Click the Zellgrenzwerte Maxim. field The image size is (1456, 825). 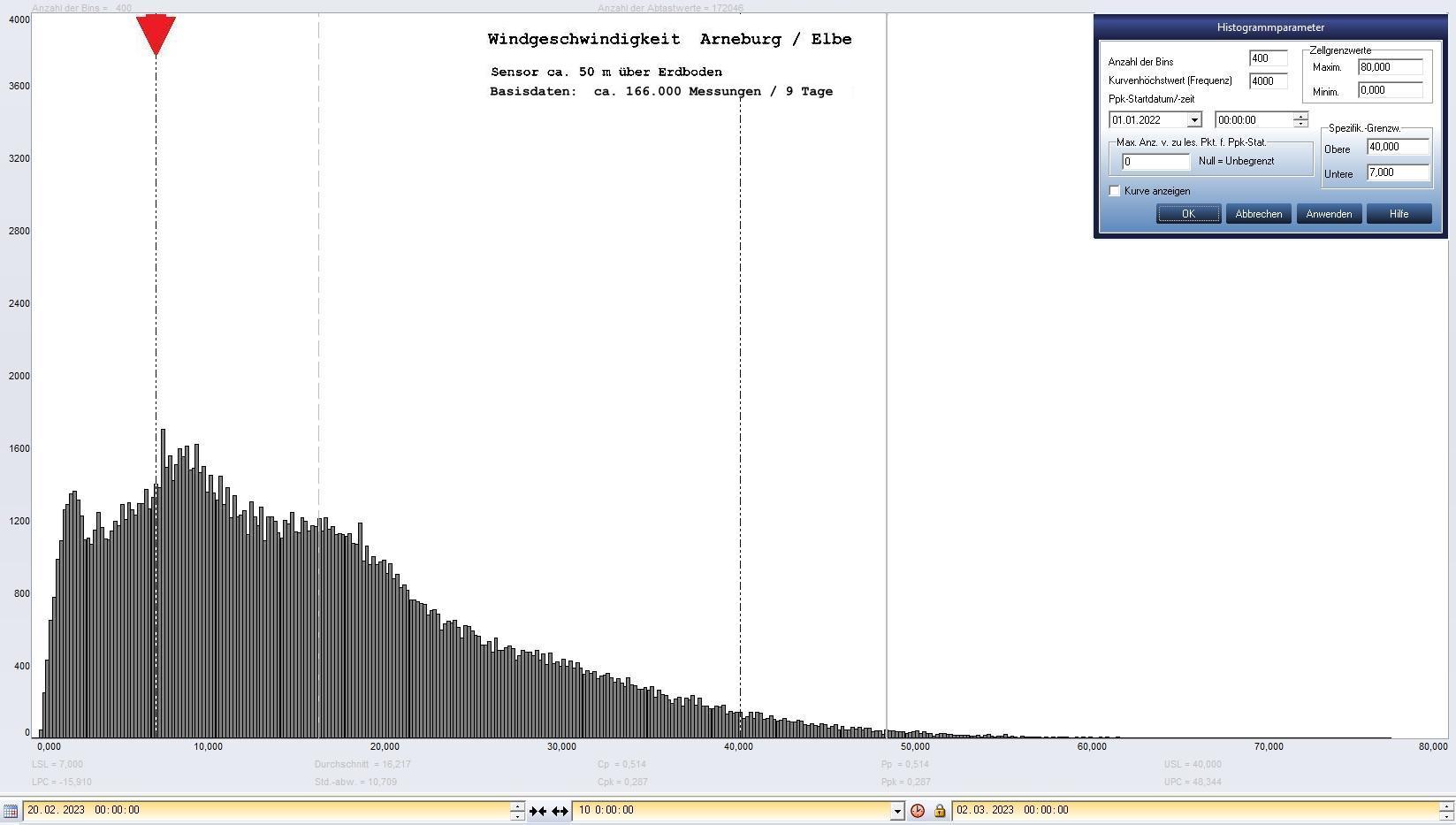(x=1390, y=67)
